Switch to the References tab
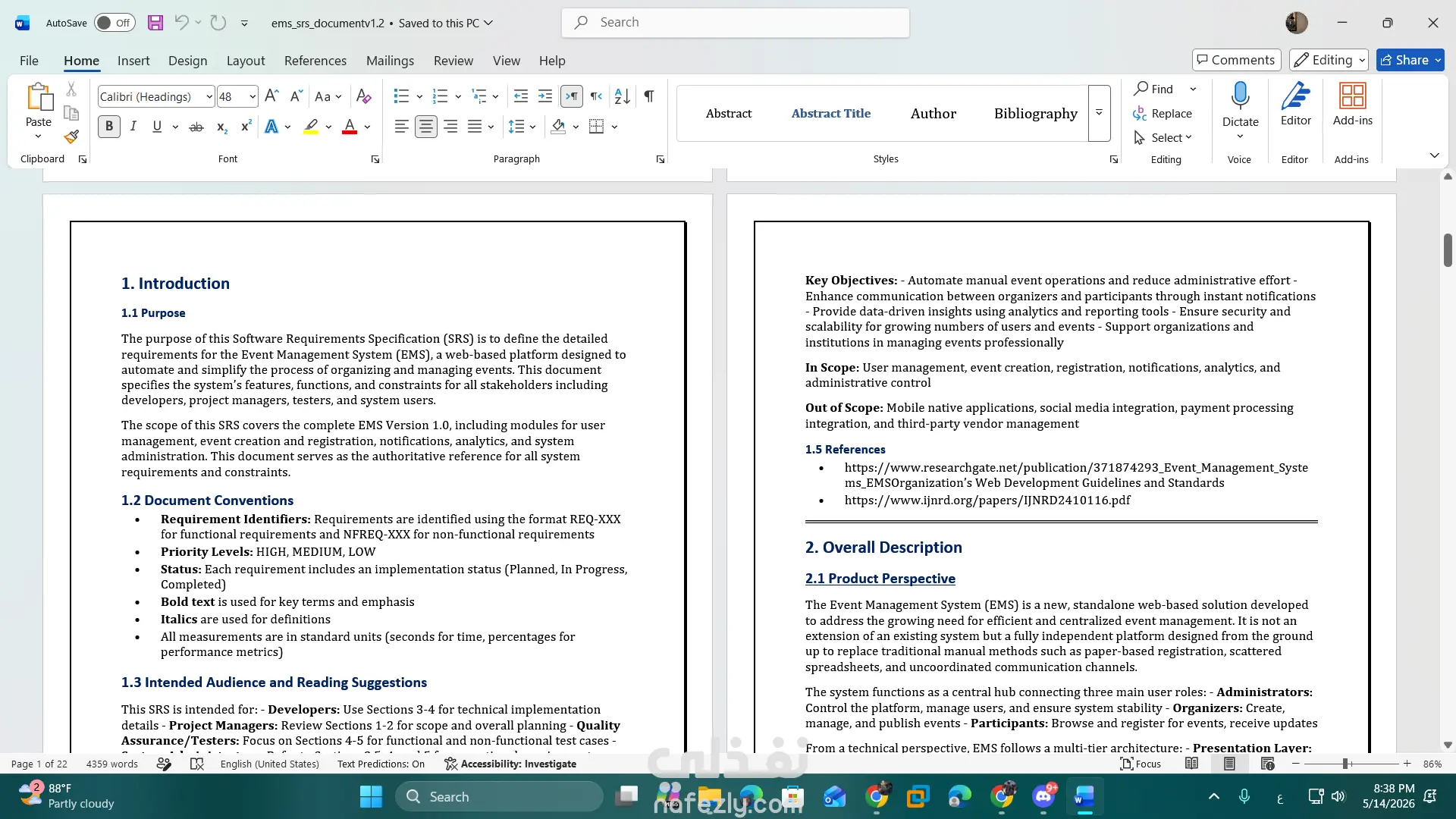 (315, 61)
